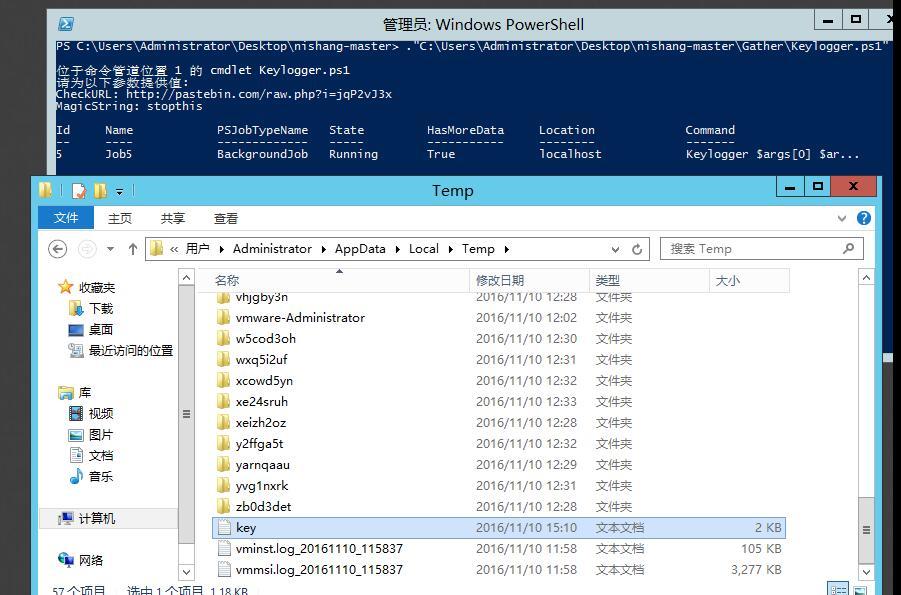901x595 pixels.
Task: Open the 音乐 library
Action: click(101, 477)
